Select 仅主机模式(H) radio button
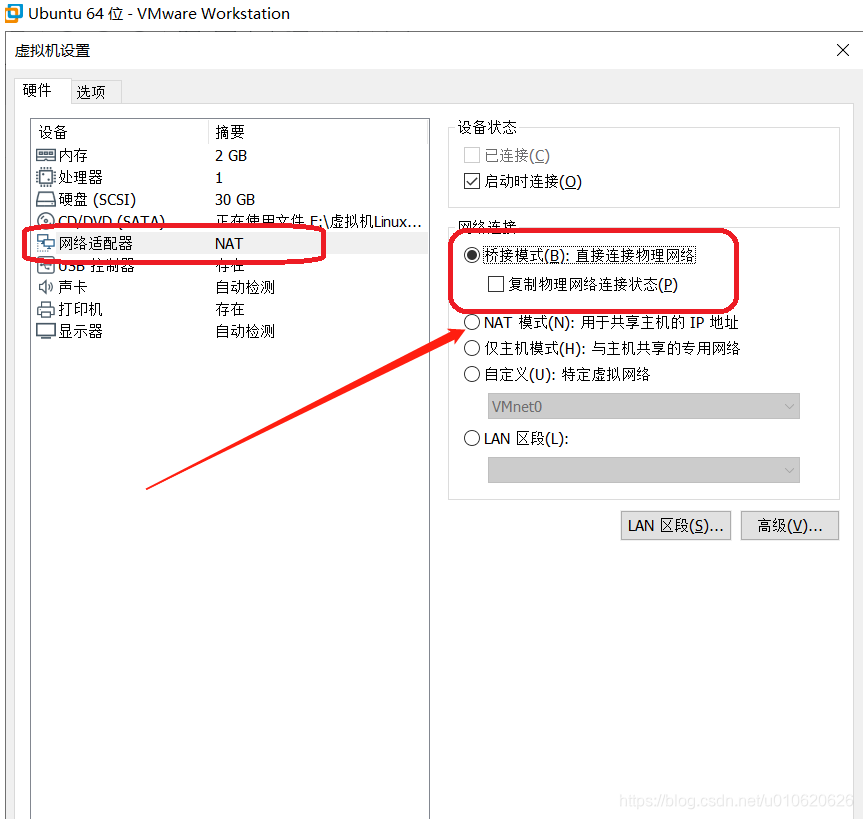 pyautogui.click(x=472, y=348)
